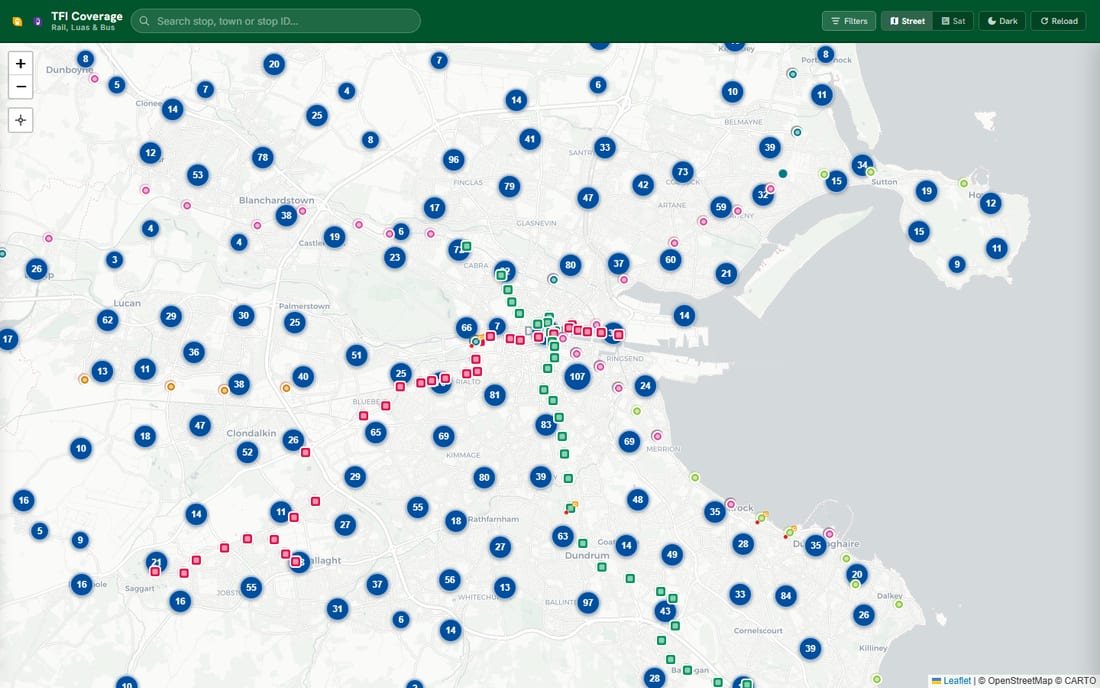Expand the 83 stop cluster
Screen dimensions: 1100x688
tap(546, 425)
